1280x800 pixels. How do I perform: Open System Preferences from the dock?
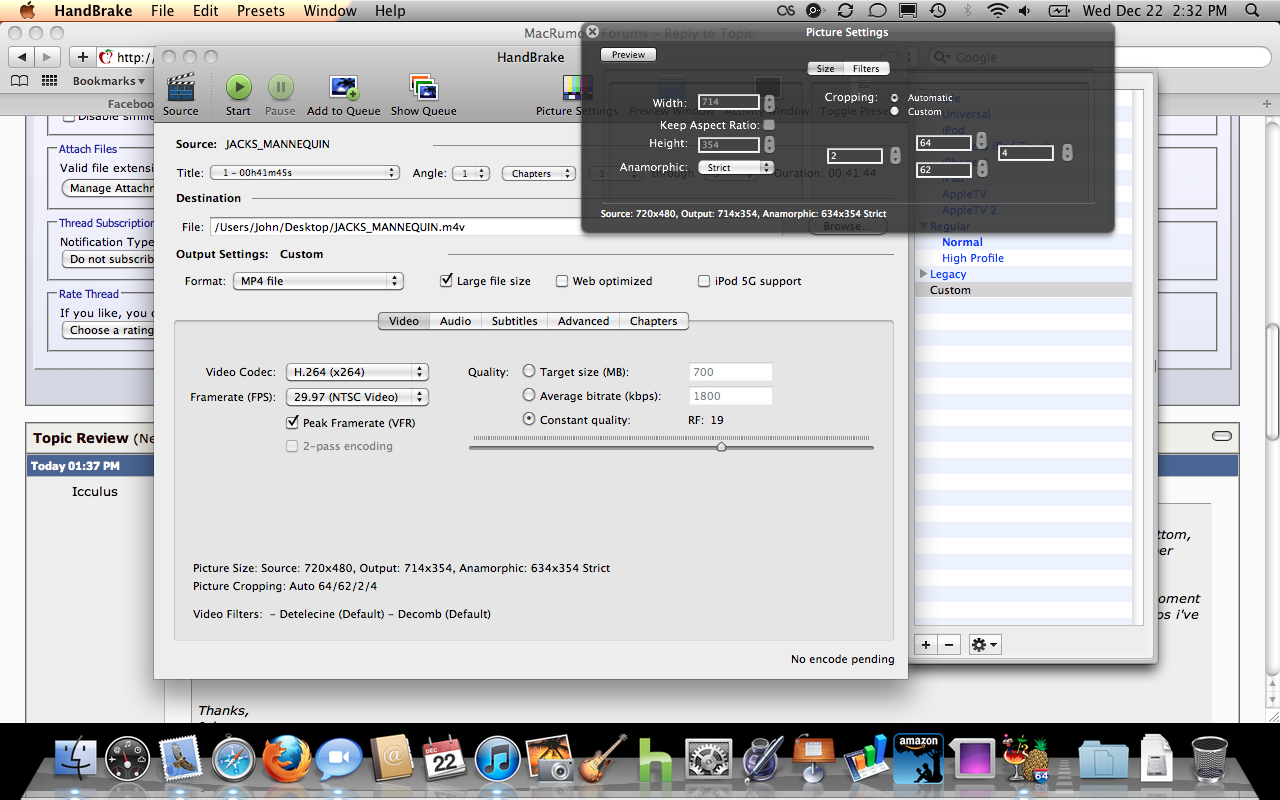pos(708,759)
